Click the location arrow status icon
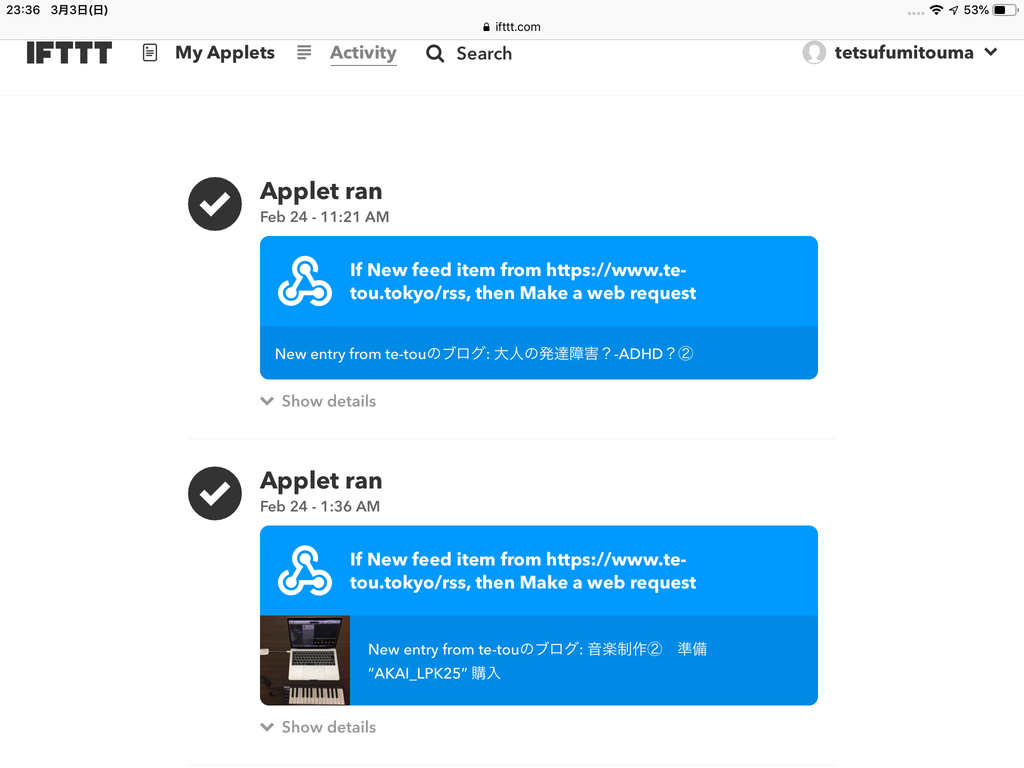This screenshot has width=1024, height=768. point(954,10)
